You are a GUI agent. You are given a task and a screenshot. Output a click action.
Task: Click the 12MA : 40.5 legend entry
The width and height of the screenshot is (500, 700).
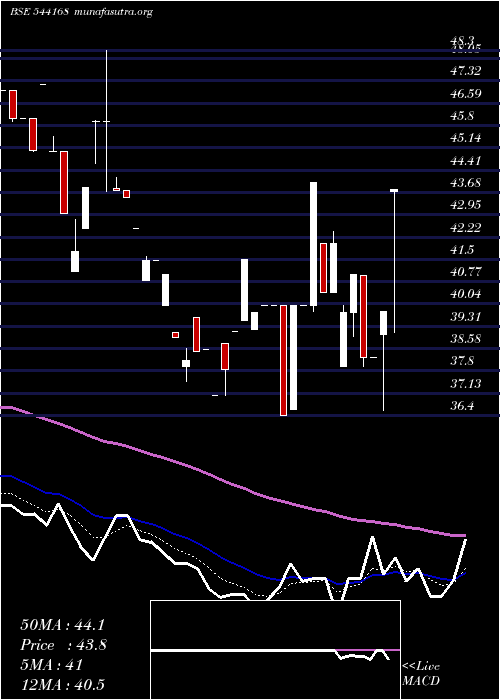[x=62, y=685]
